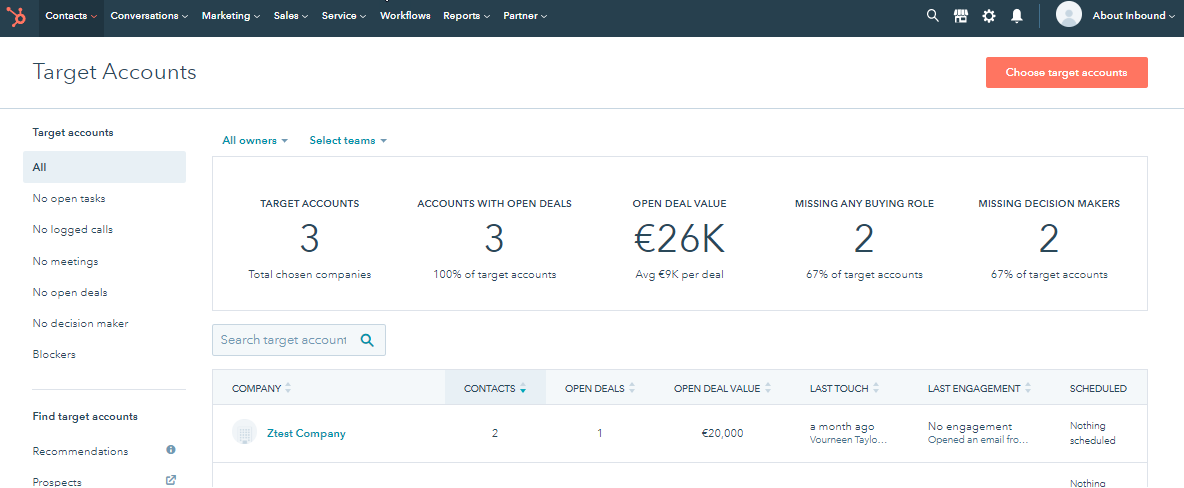Image resolution: width=1184 pixels, height=488 pixels.
Task: Open the Ztest Company link
Action: [306, 434]
